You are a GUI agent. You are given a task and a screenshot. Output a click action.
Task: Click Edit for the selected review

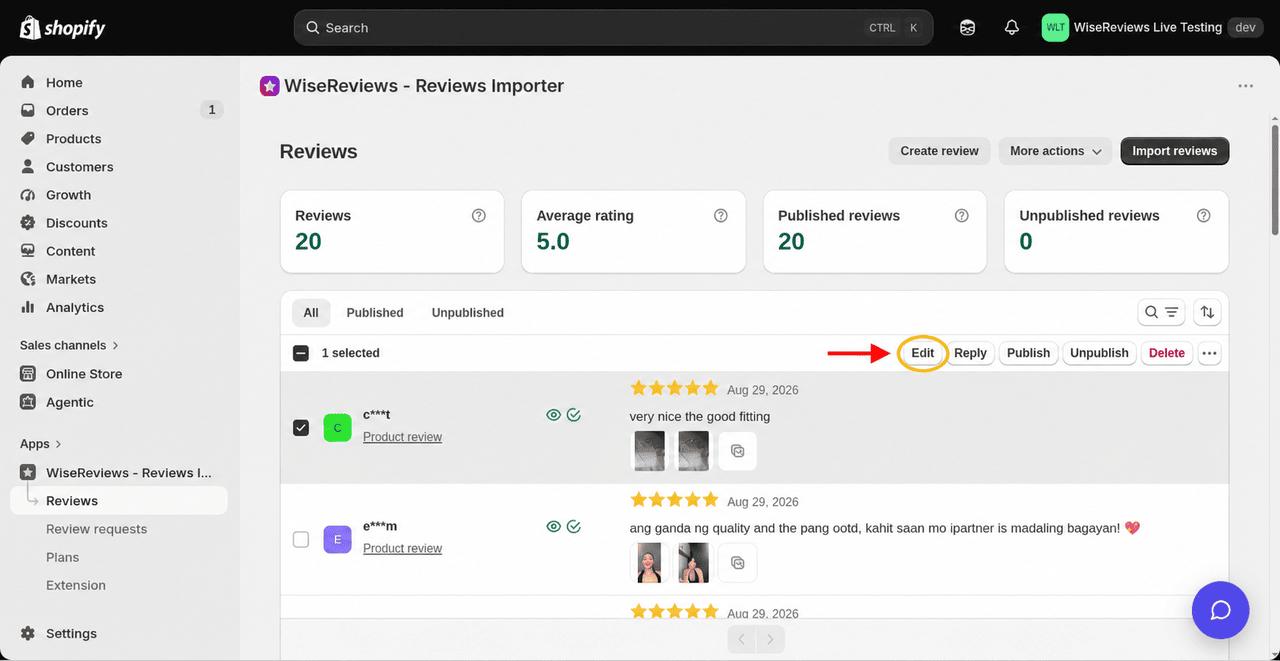click(x=922, y=353)
